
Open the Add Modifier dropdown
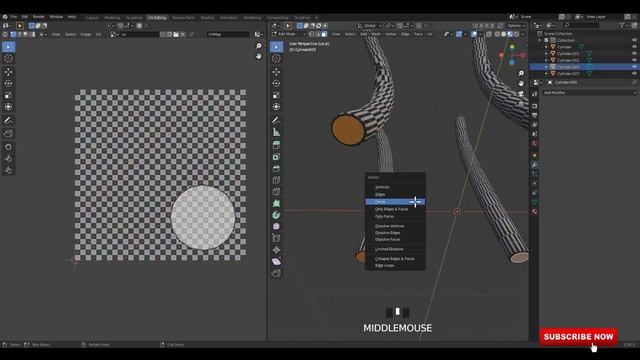coord(589,93)
